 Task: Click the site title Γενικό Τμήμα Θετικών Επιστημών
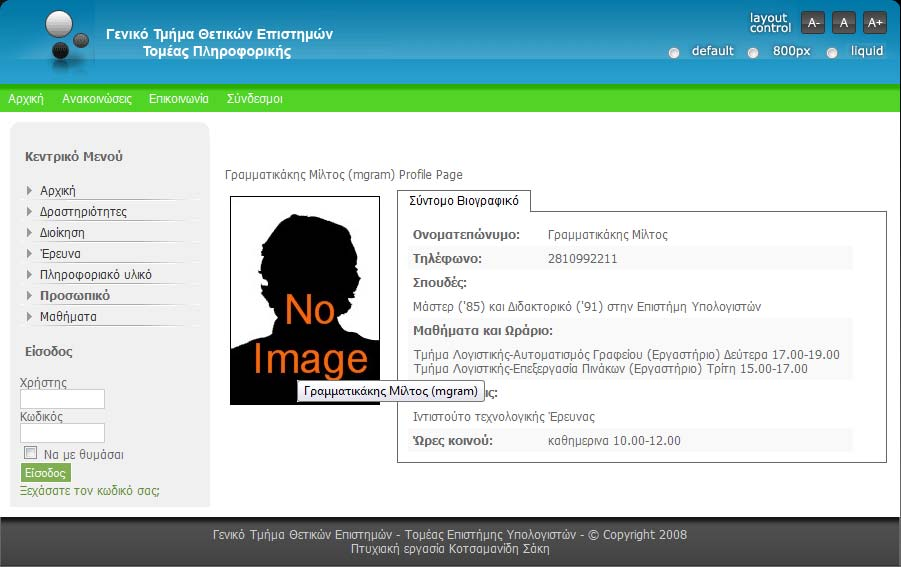(220, 34)
